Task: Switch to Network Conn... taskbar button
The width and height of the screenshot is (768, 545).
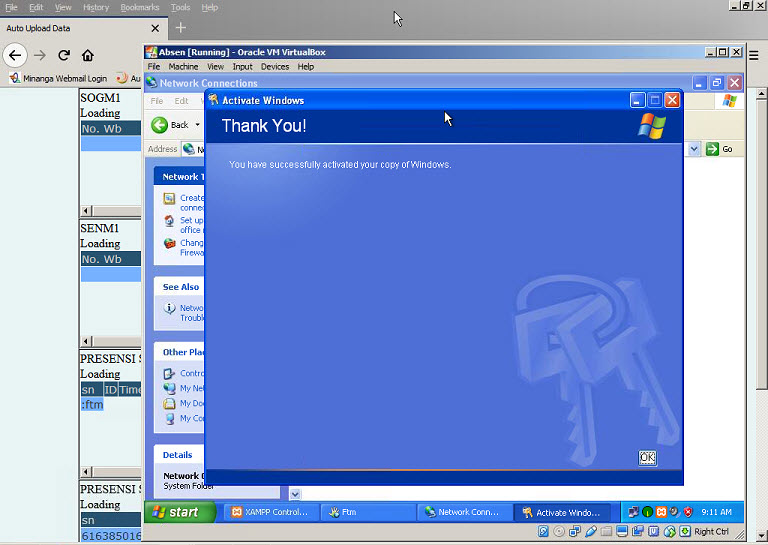Action: tap(464, 512)
